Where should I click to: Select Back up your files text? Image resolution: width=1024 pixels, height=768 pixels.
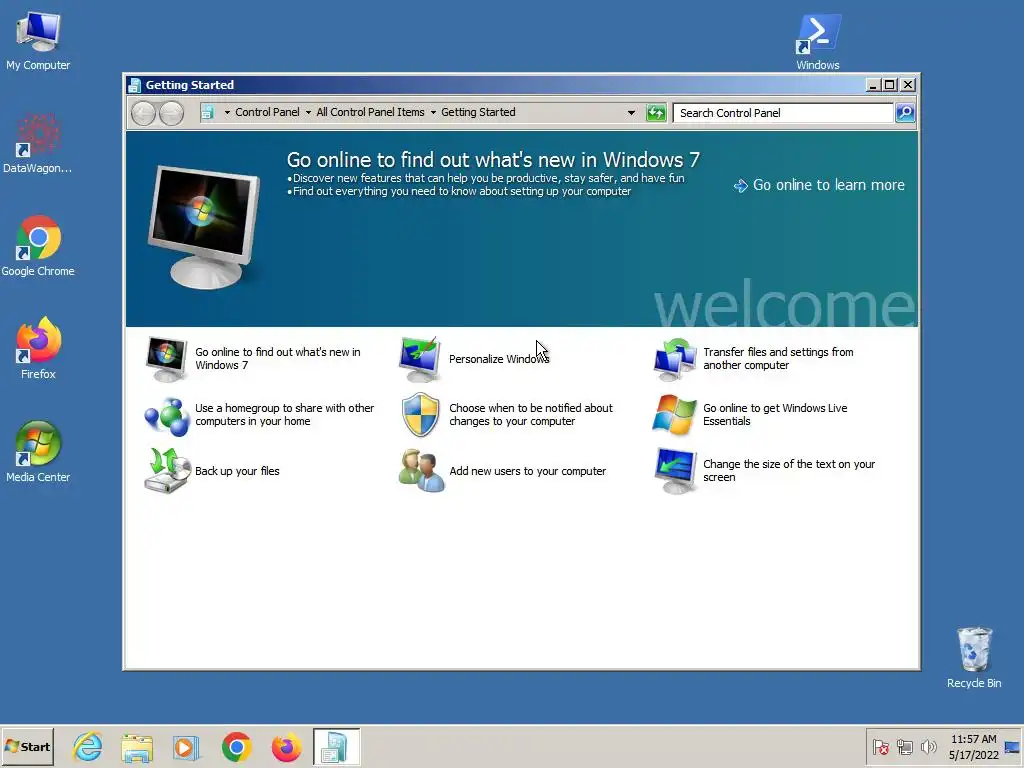click(237, 472)
